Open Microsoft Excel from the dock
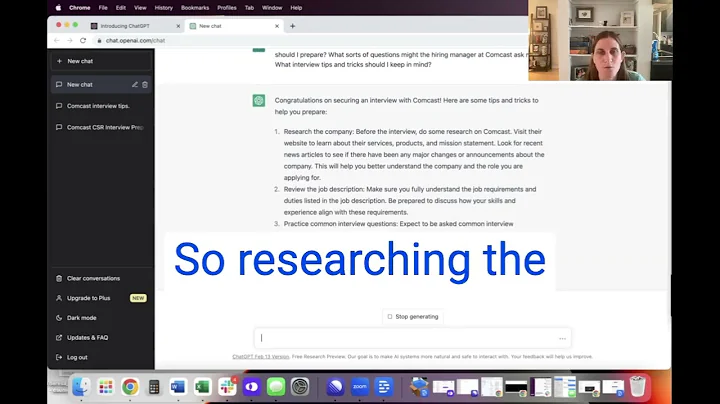 click(202, 387)
